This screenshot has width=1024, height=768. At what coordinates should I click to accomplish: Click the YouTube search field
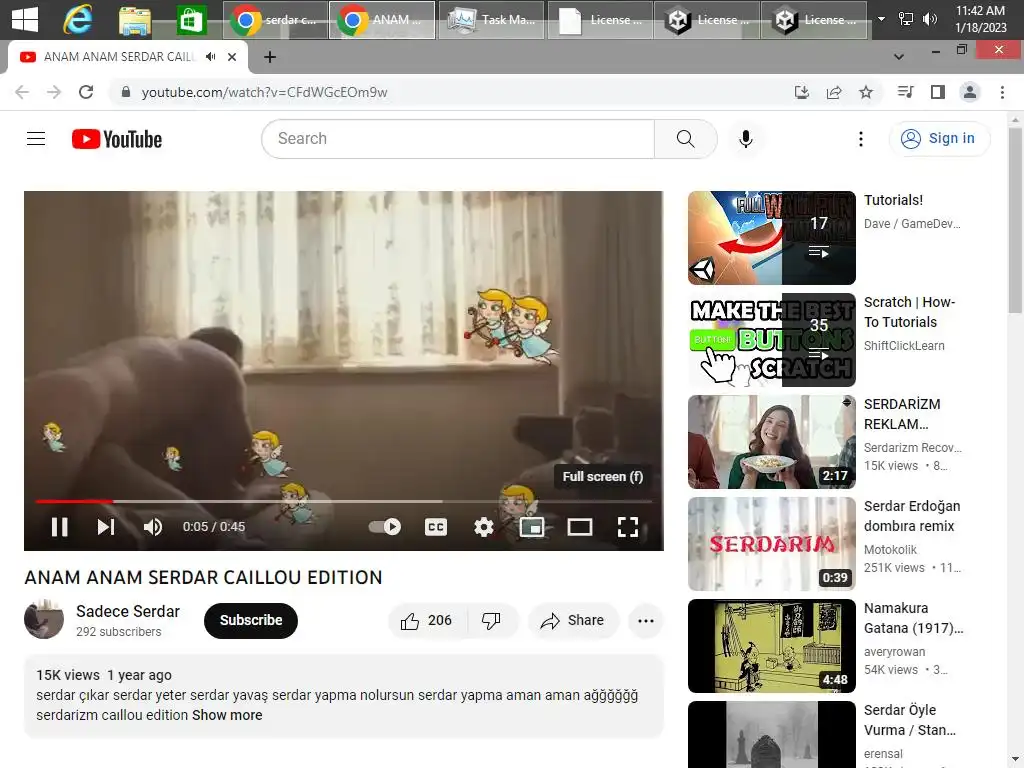point(458,138)
